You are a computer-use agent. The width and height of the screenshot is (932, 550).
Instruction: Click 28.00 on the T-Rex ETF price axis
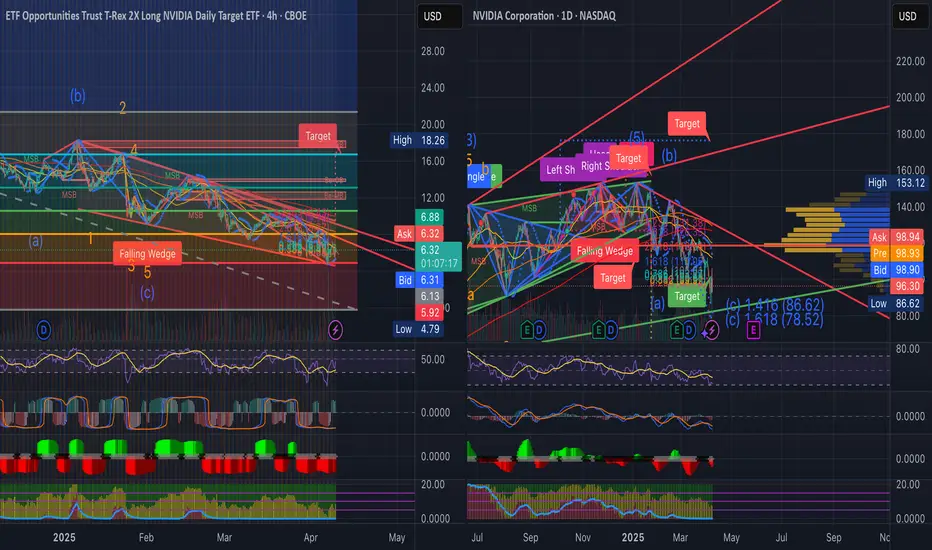(433, 51)
